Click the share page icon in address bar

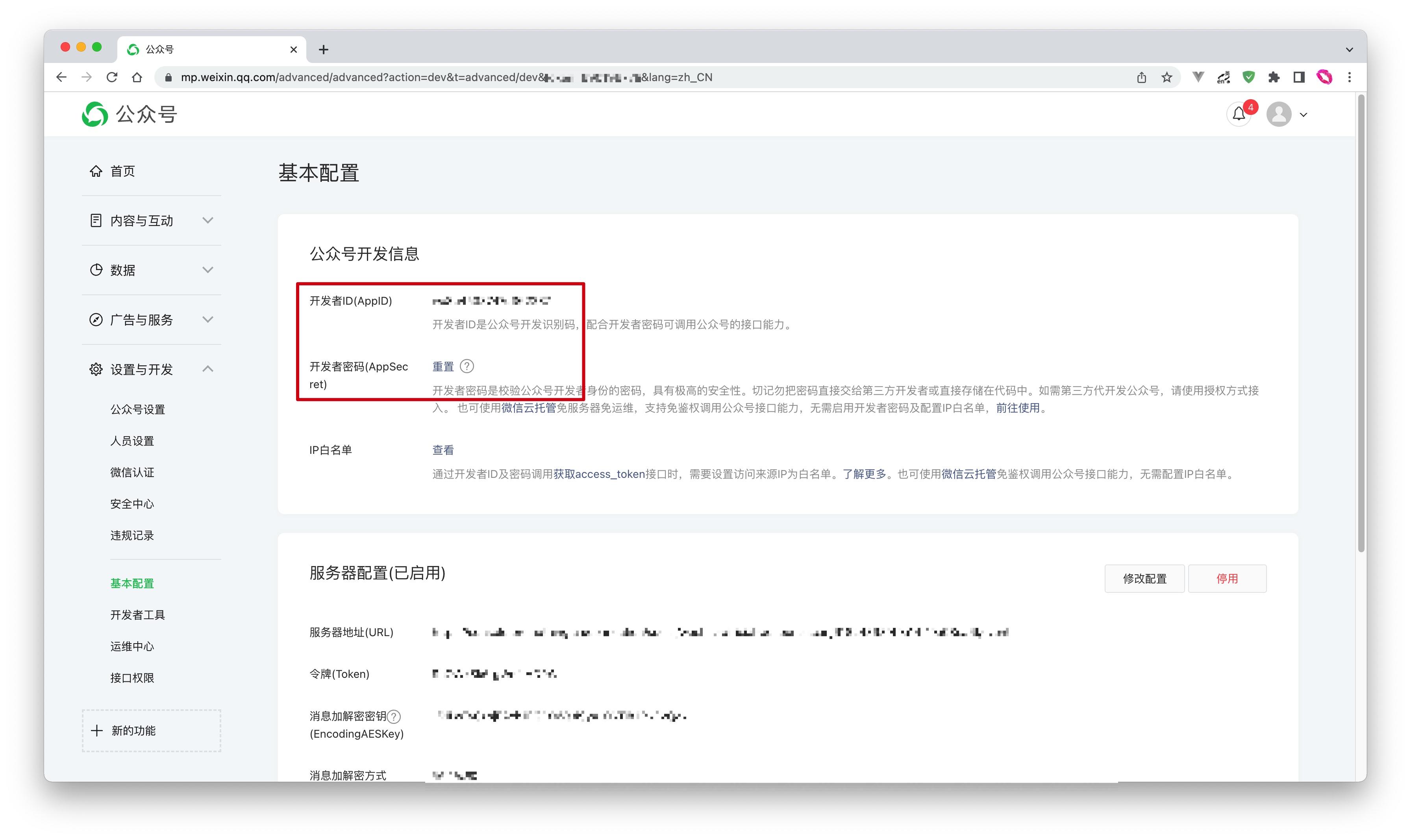[x=1141, y=78]
